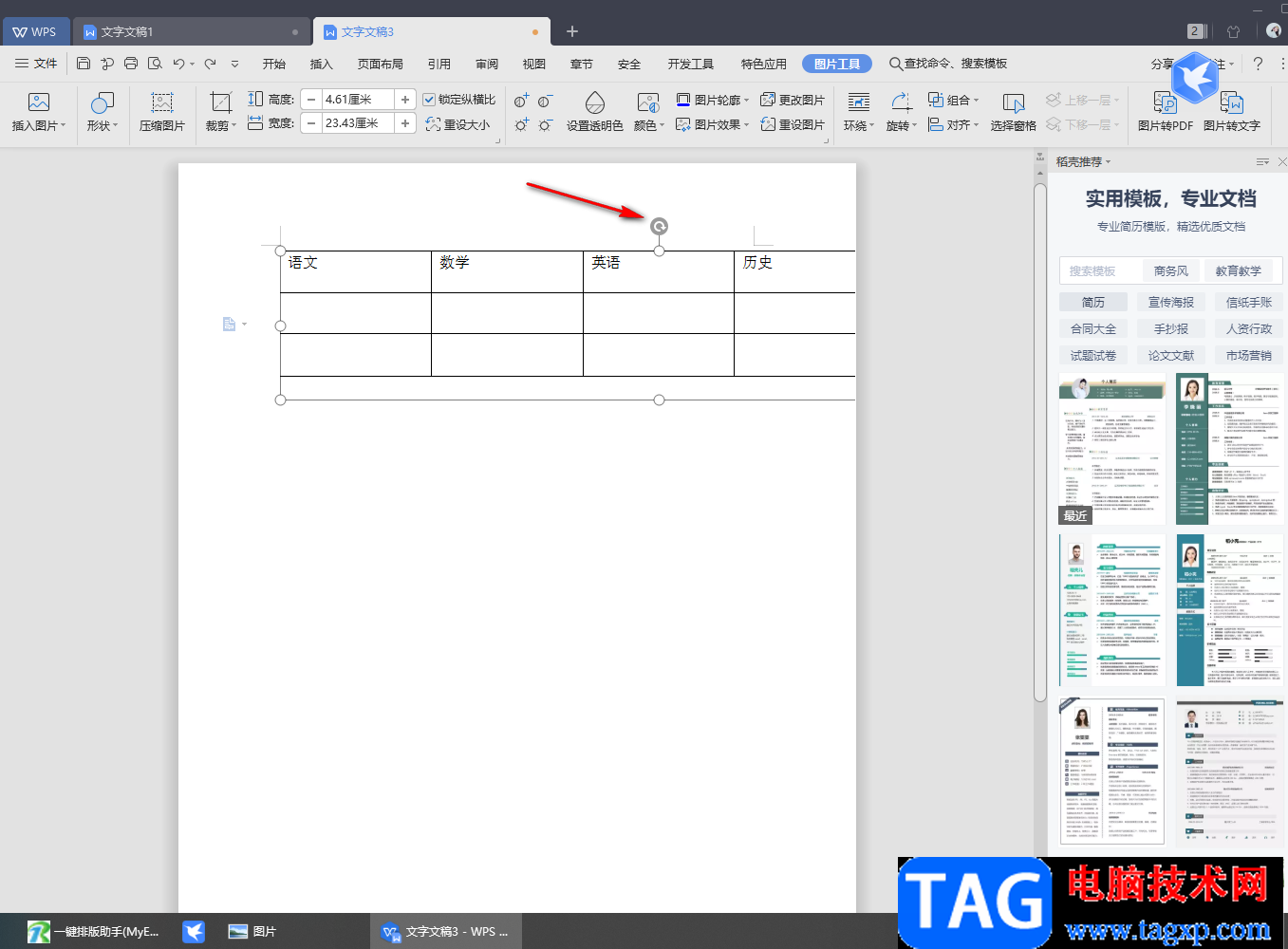Viewport: 1288px width, 949px height.
Task: Decrease width with minus stepper
Action: point(311,122)
